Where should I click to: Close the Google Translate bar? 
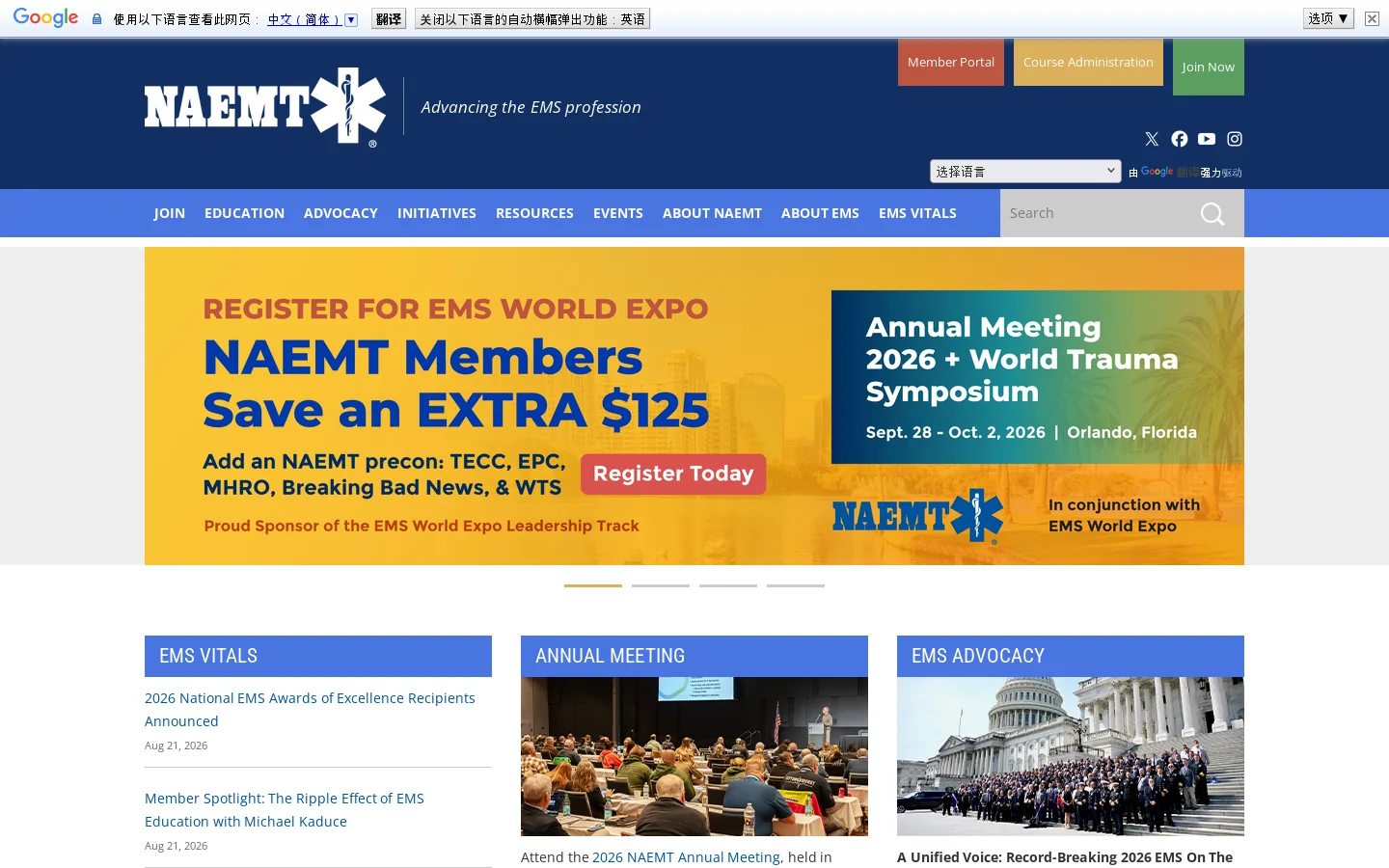(1372, 18)
